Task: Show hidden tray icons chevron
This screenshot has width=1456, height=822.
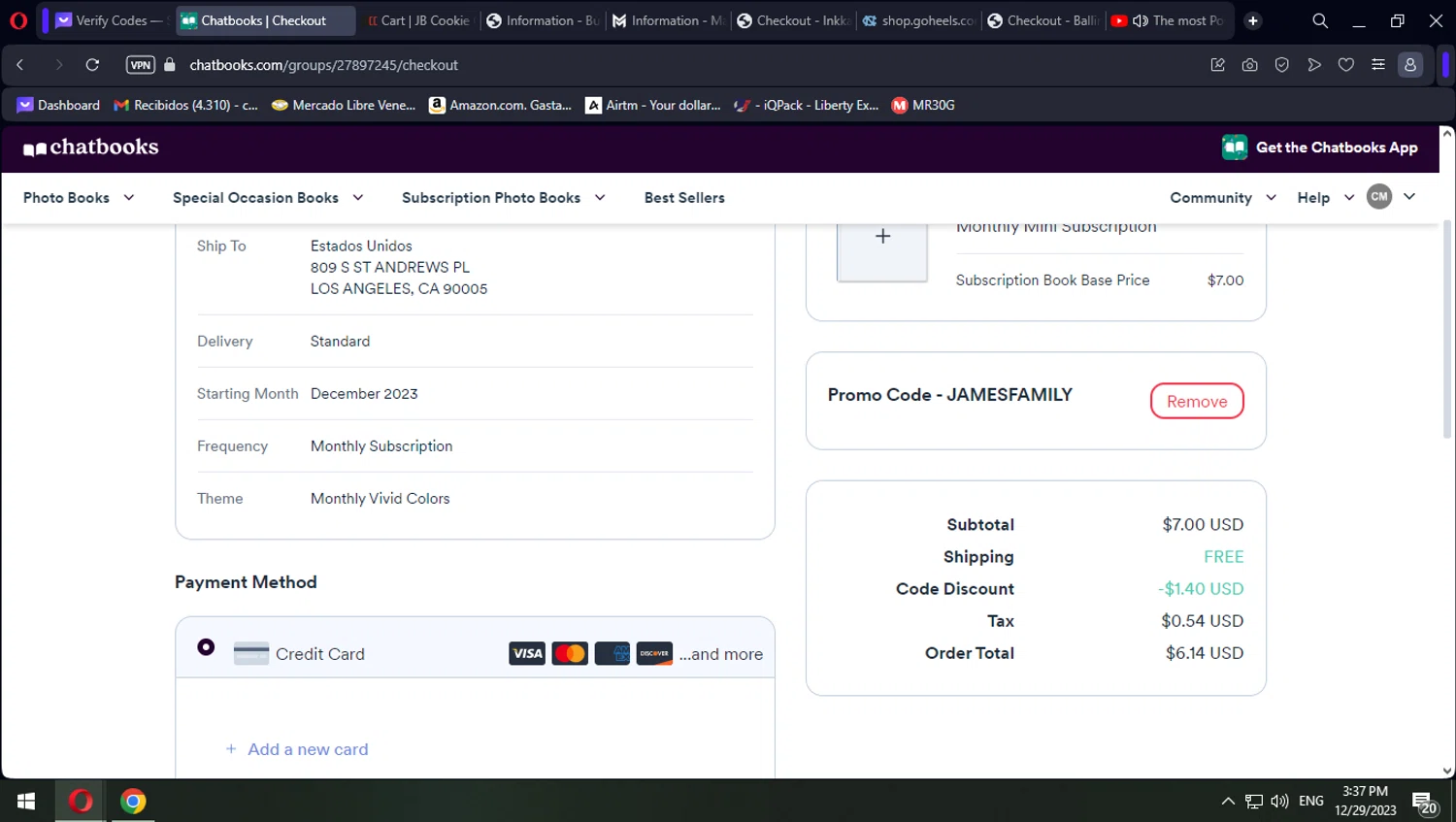Action: [1228, 802]
